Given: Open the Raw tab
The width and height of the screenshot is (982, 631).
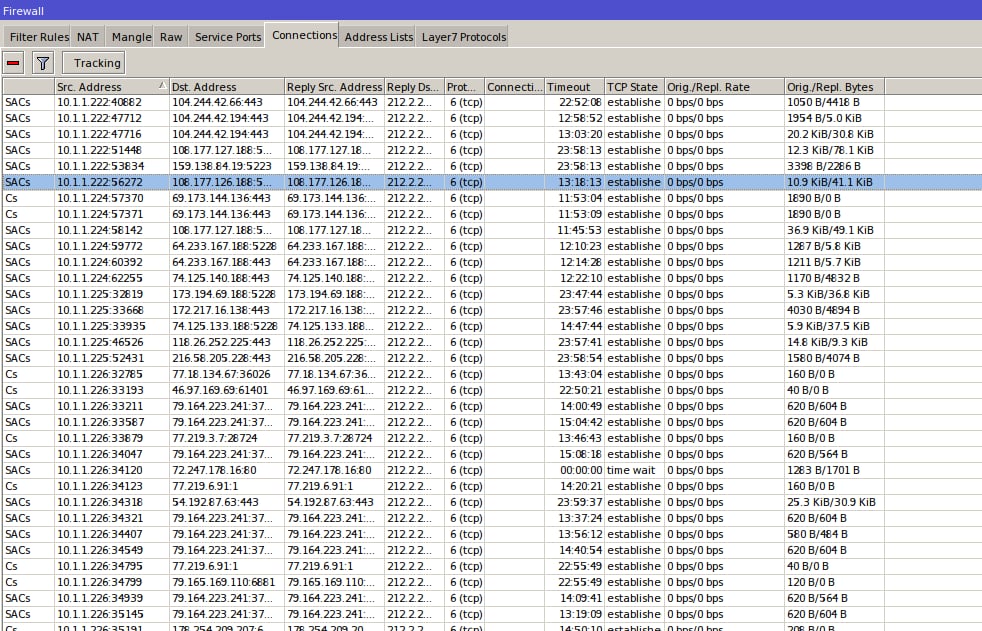Looking at the screenshot, I should [x=170, y=37].
